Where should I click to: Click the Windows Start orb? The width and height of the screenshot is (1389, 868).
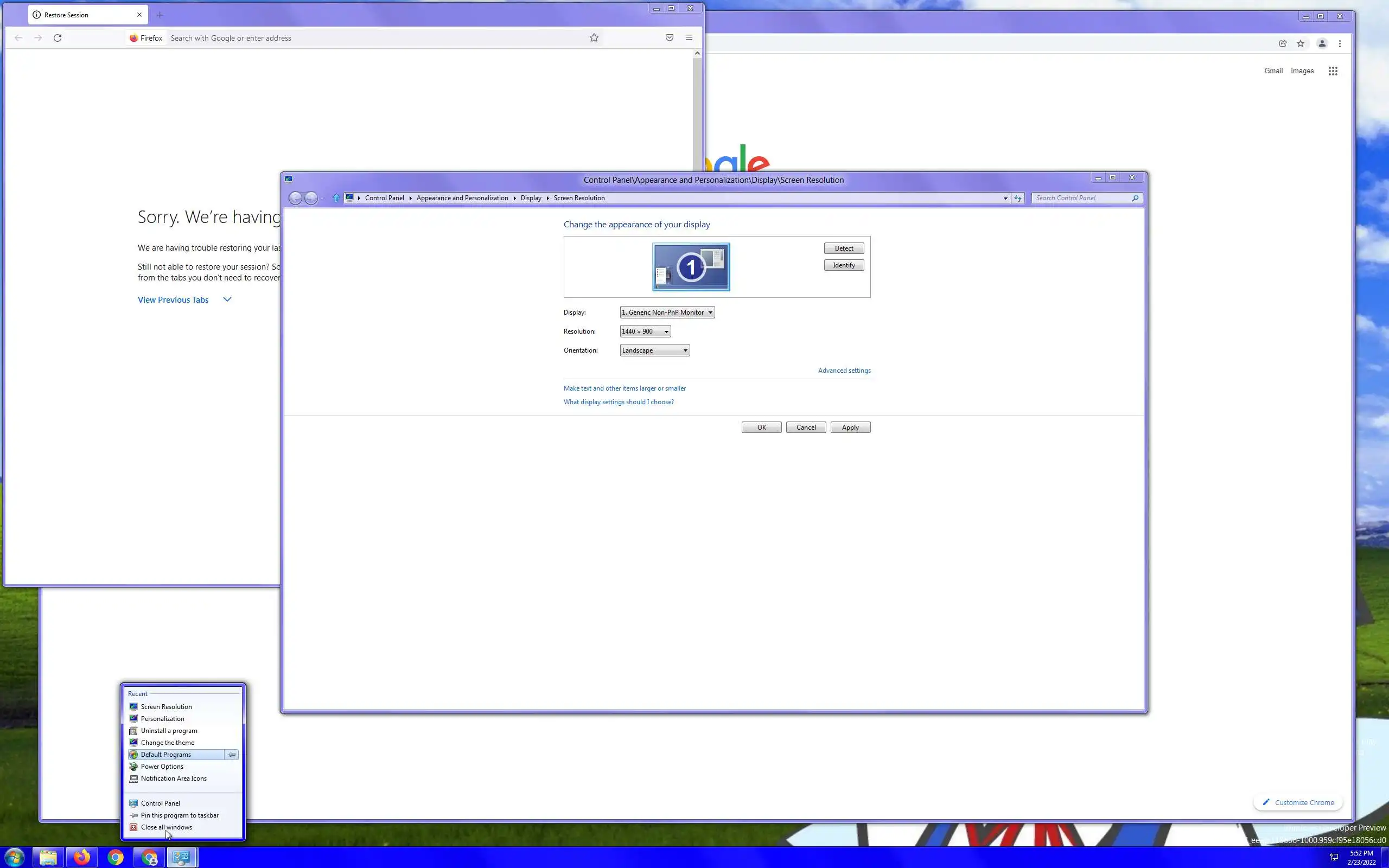[x=14, y=858]
